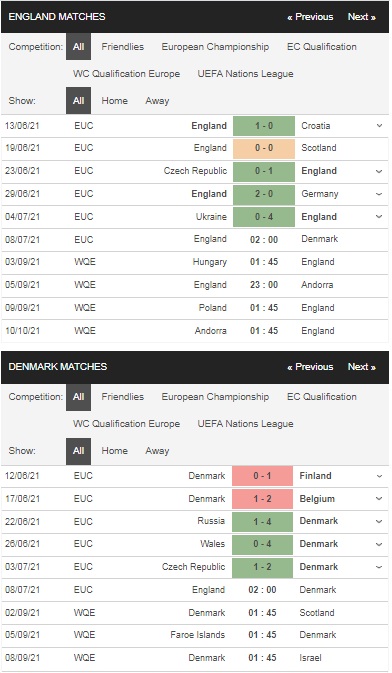Viewport: 392px width, 673px height.
Task: Go to Next in England Matches header
Action: tap(362, 17)
